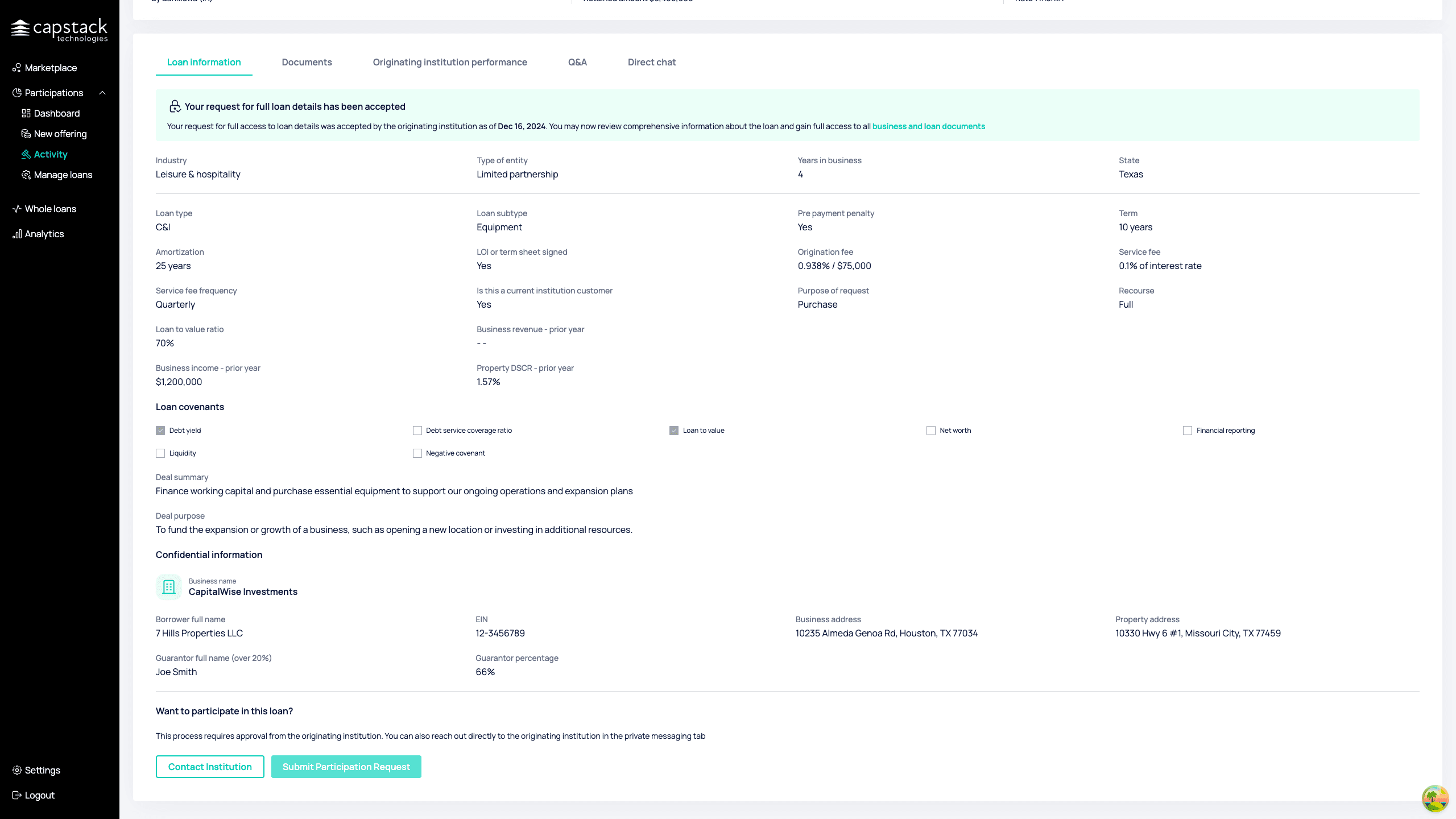Toggle the Liquidity checkbox

click(160, 453)
